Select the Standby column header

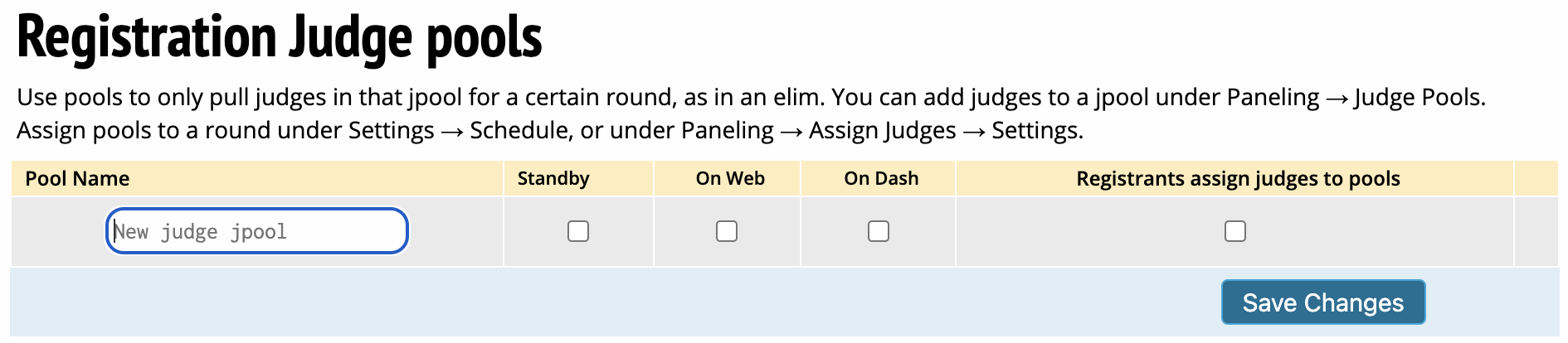[x=553, y=179]
